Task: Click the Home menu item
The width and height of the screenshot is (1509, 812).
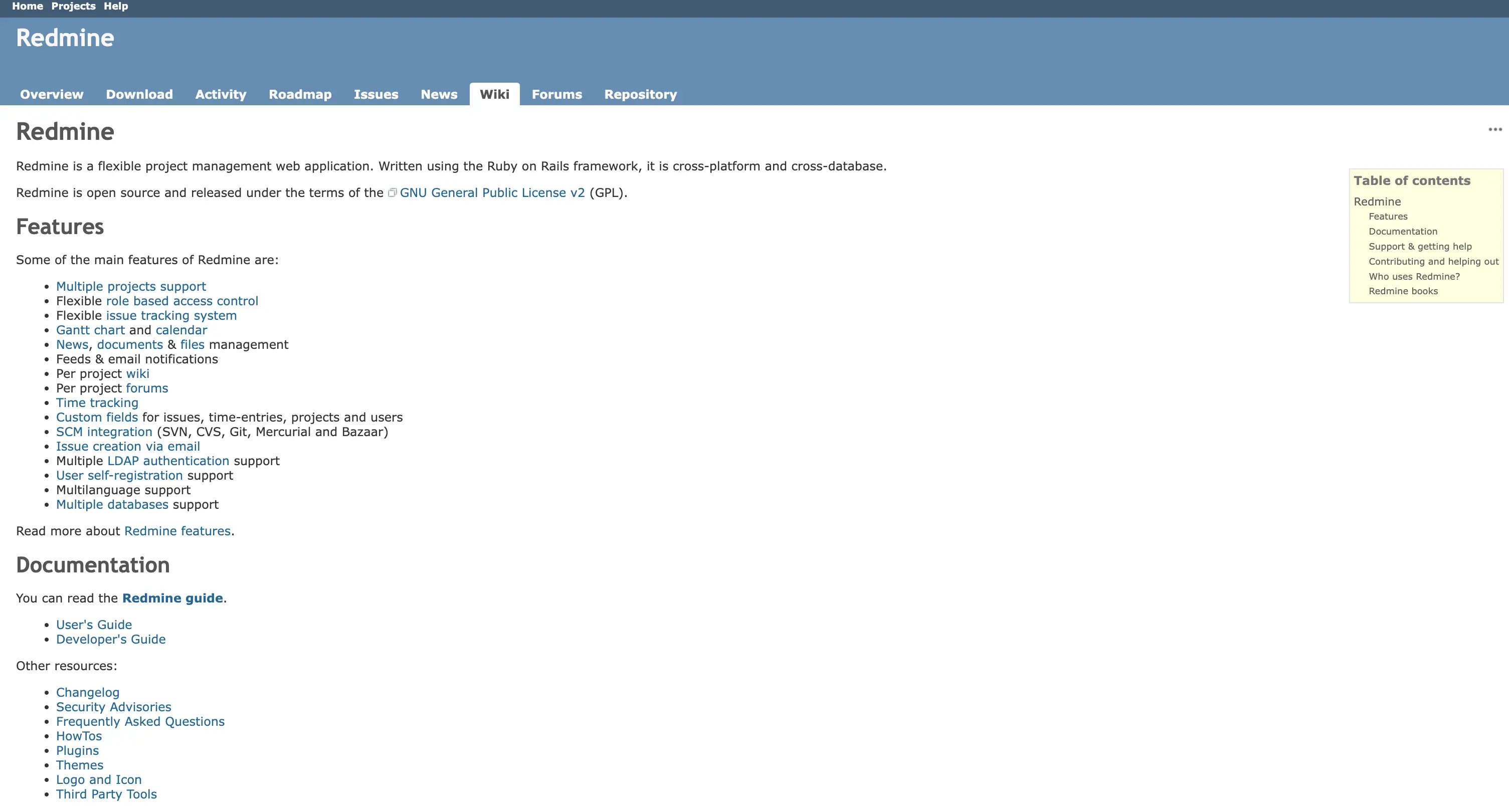Action: click(x=27, y=7)
